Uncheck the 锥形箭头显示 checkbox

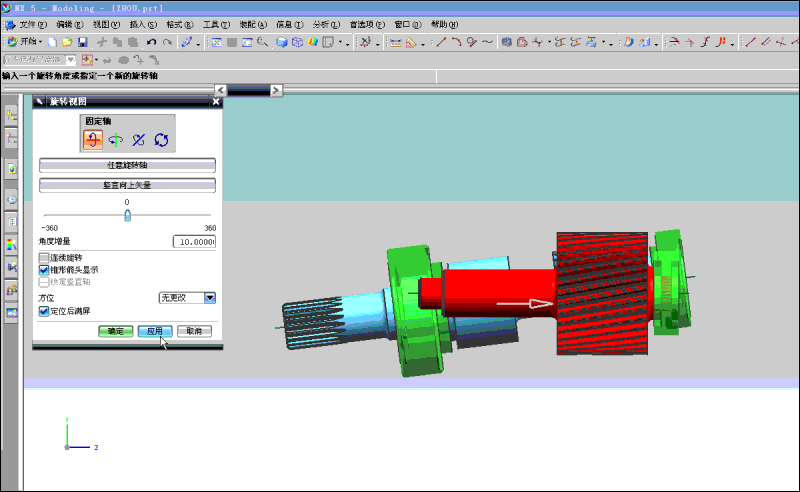coord(44,270)
